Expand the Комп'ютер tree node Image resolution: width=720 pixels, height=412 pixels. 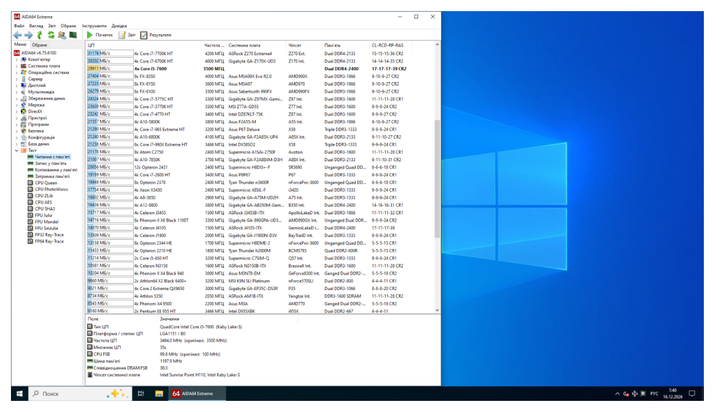point(17,59)
